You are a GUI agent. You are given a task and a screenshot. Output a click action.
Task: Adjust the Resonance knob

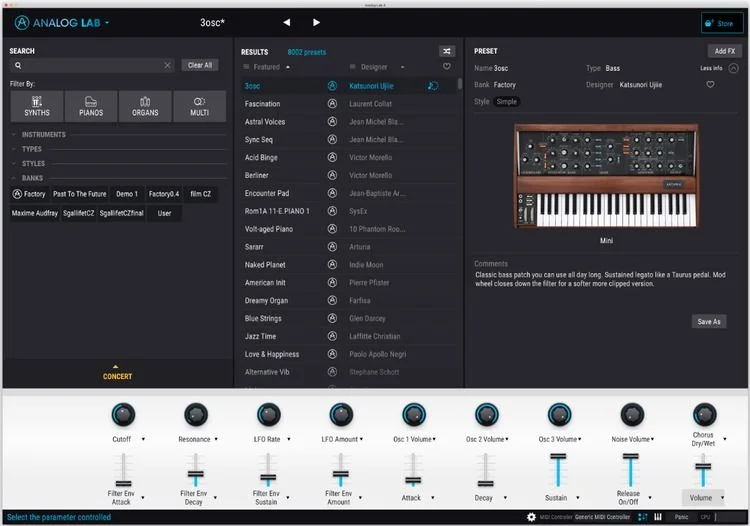coord(196,415)
